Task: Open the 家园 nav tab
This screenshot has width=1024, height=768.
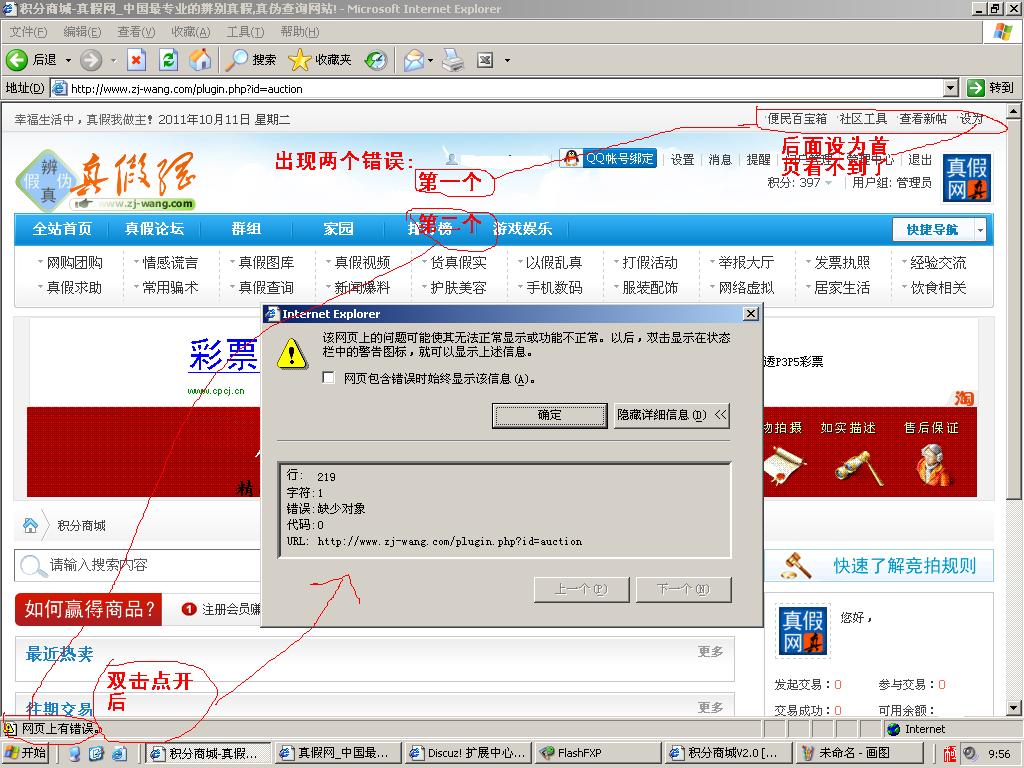Action: click(x=338, y=229)
